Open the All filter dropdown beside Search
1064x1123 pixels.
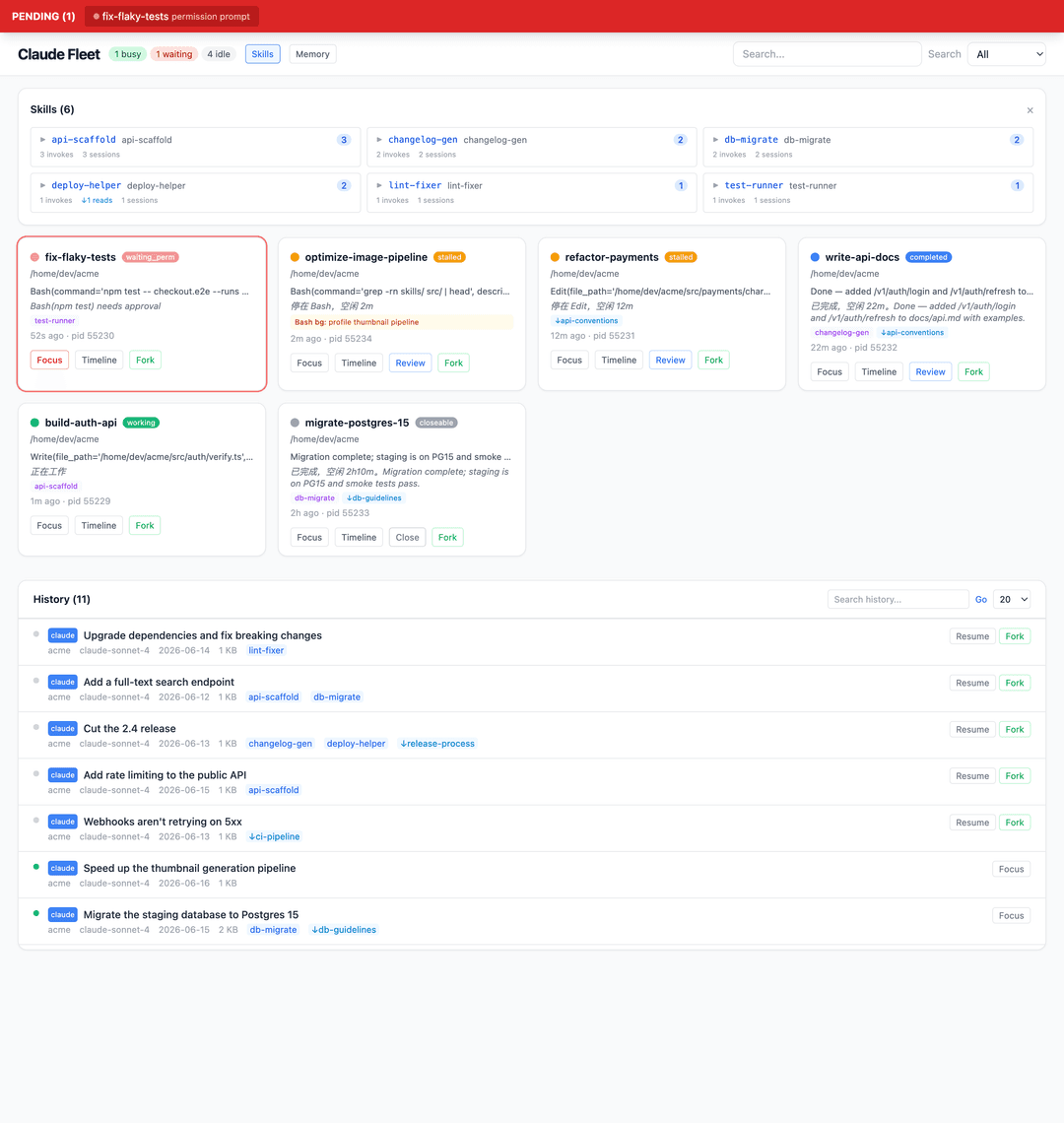click(x=1007, y=54)
